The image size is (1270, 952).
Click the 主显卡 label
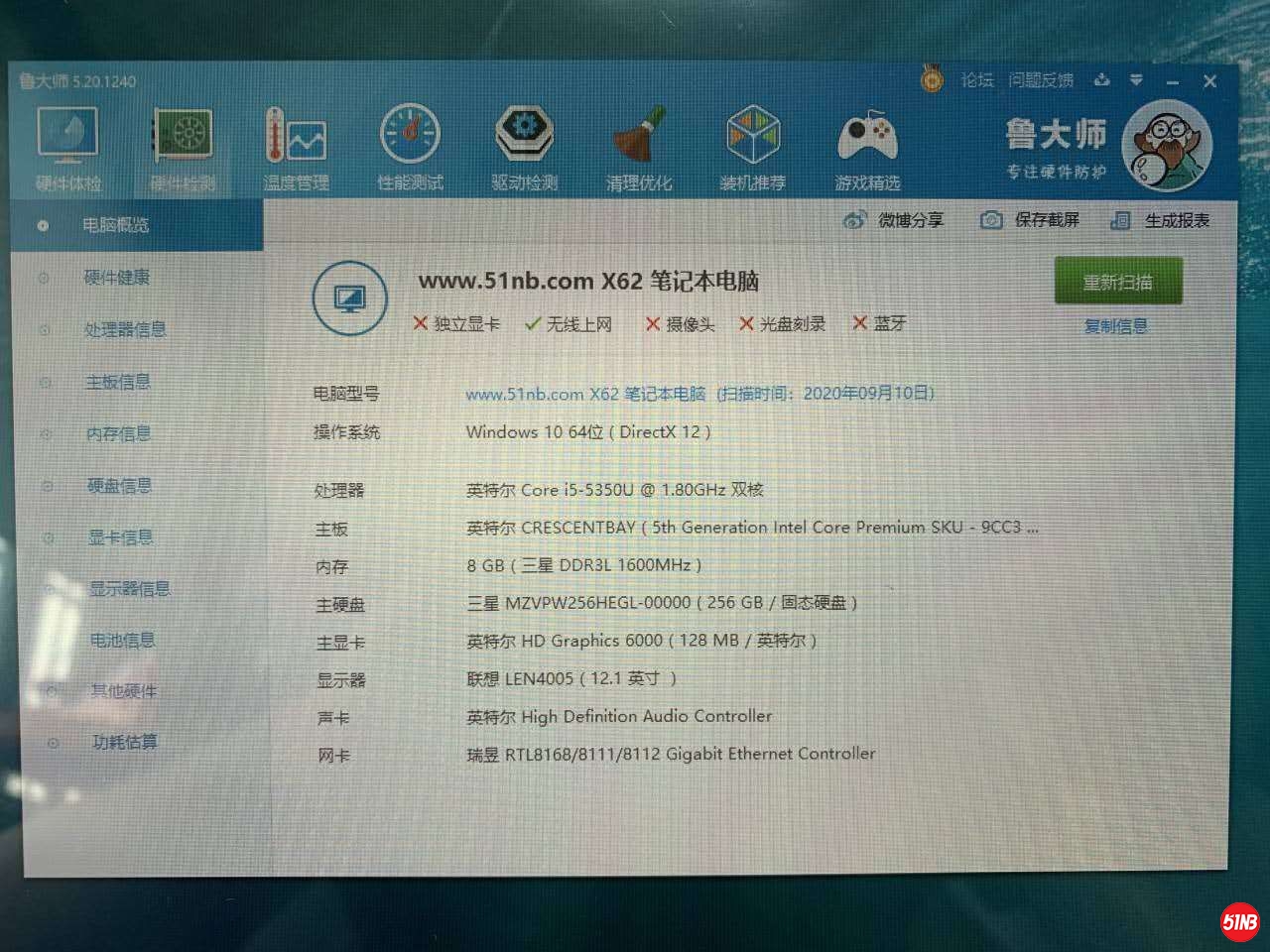pos(340,643)
